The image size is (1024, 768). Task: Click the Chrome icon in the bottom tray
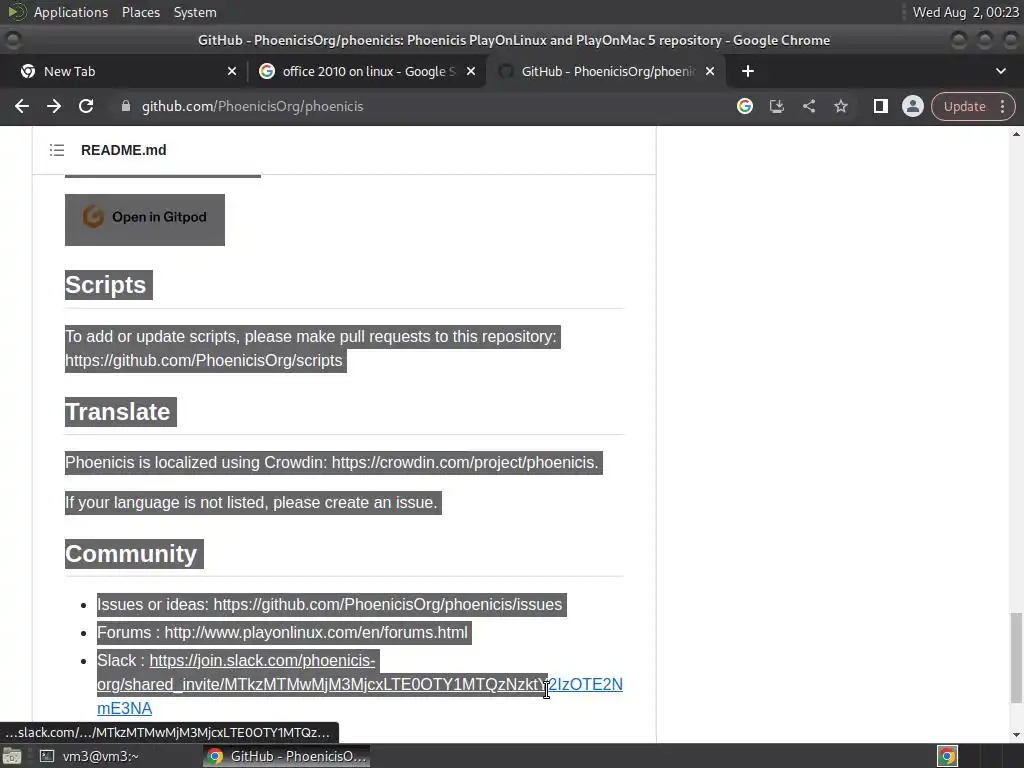click(x=947, y=756)
